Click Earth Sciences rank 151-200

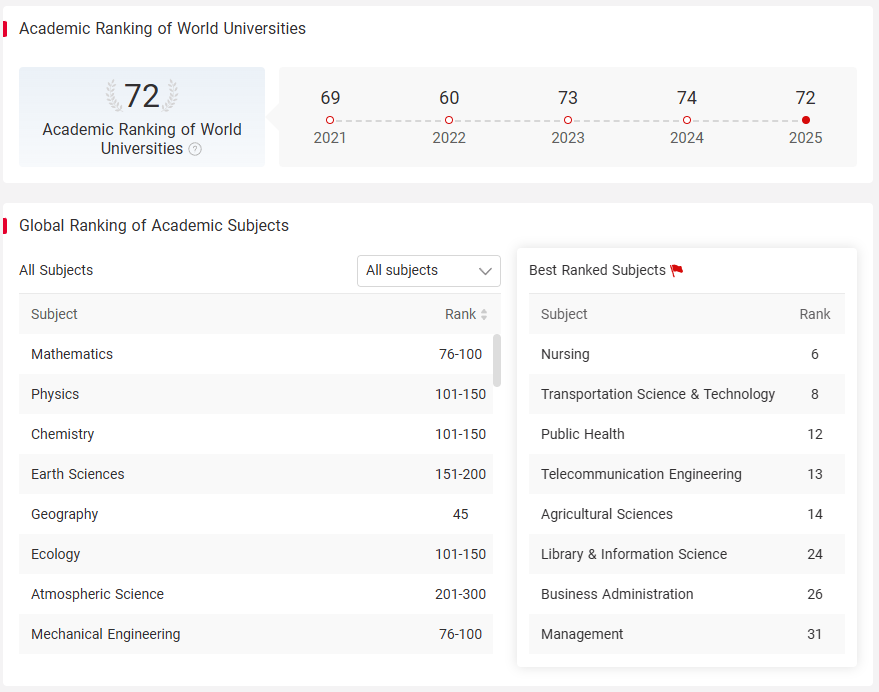(460, 474)
